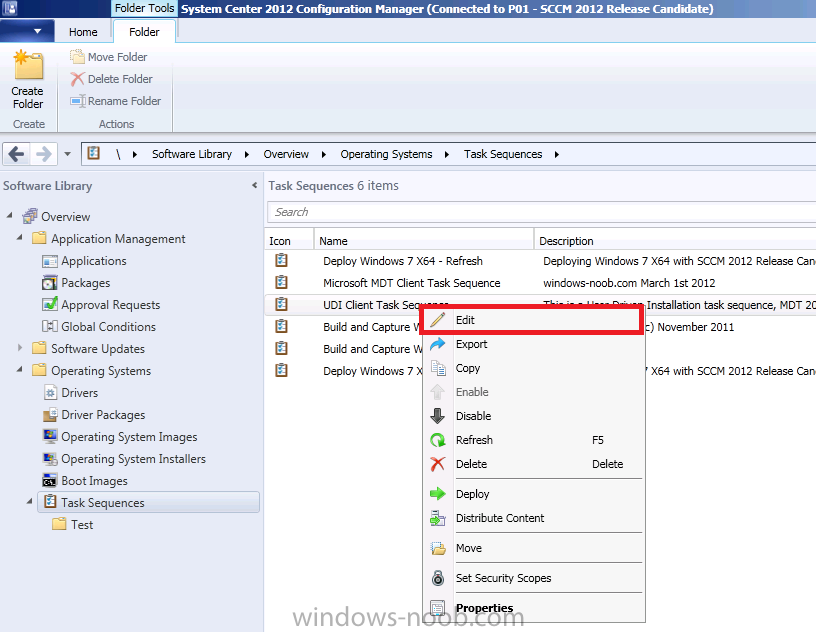Click the Name column header
Viewport: 816px width, 632px height.
click(424, 241)
